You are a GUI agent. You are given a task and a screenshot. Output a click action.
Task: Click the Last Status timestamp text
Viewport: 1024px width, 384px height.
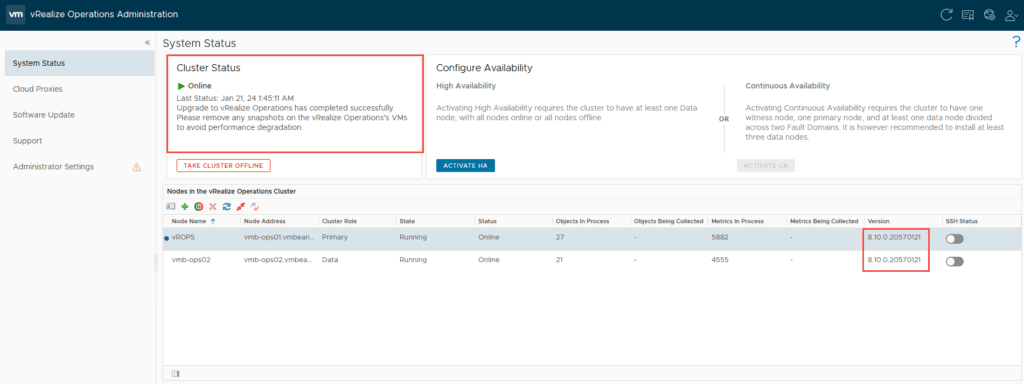[235, 98]
